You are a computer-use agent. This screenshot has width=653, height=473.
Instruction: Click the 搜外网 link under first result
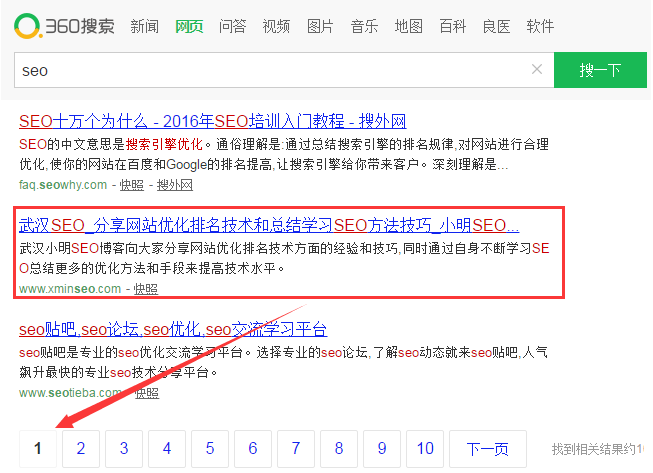pyautogui.click(x=172, y=185)
